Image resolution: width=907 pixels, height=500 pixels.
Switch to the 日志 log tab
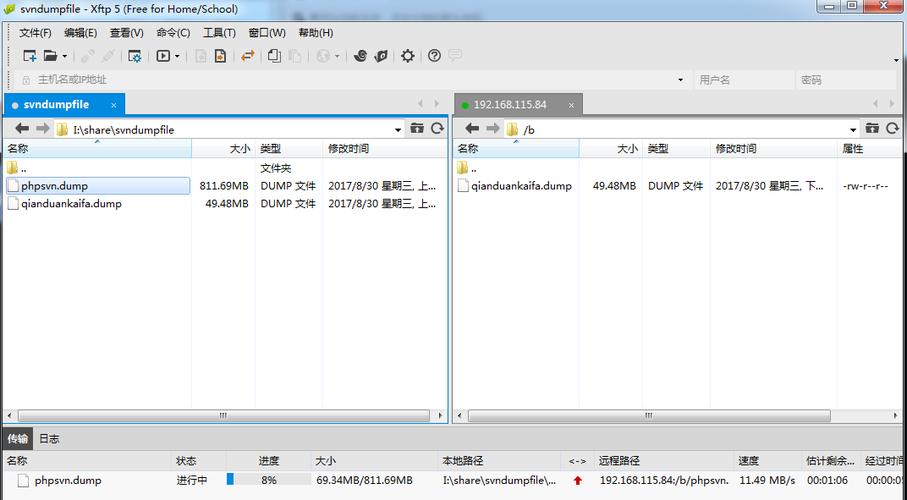click(x=49, y=439)
